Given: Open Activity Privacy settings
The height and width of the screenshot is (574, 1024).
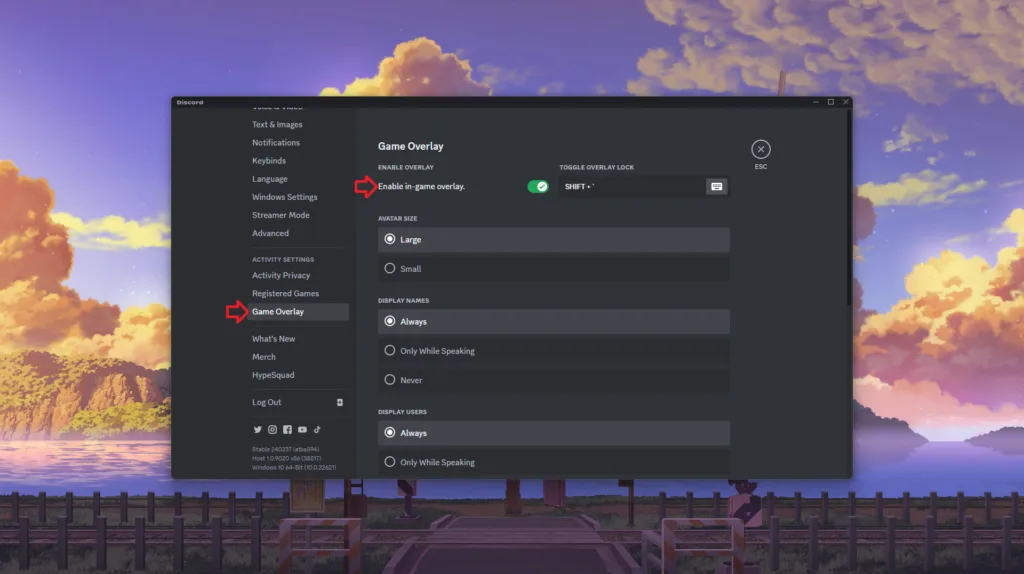Looking at the screenshot, I should pos(281,275).
